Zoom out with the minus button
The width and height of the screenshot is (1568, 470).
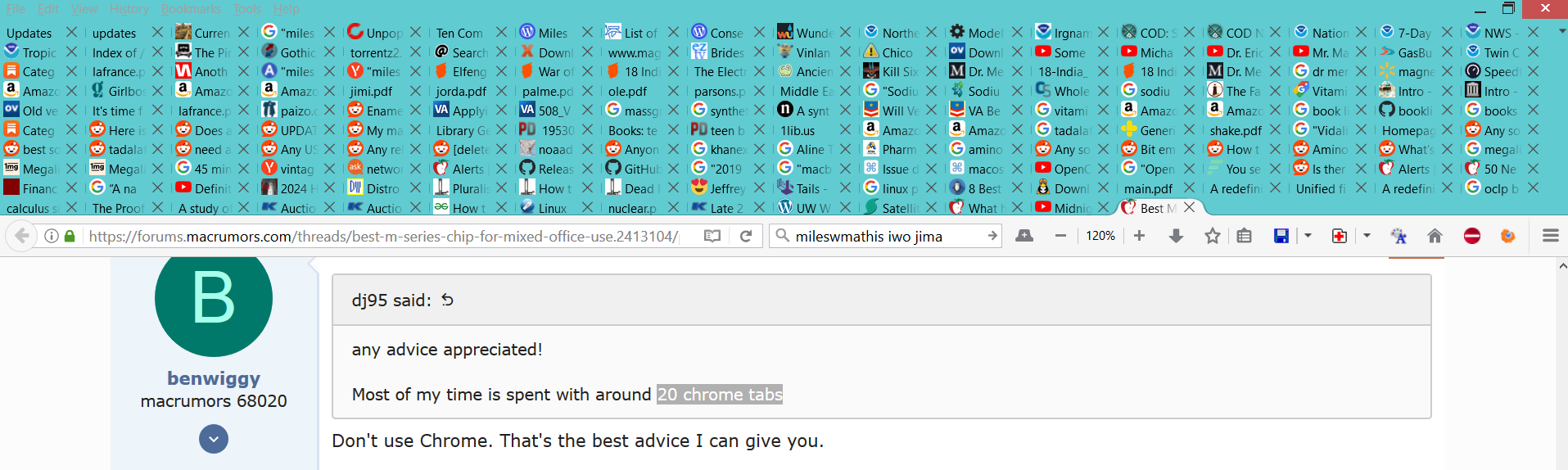(1060, 236)
